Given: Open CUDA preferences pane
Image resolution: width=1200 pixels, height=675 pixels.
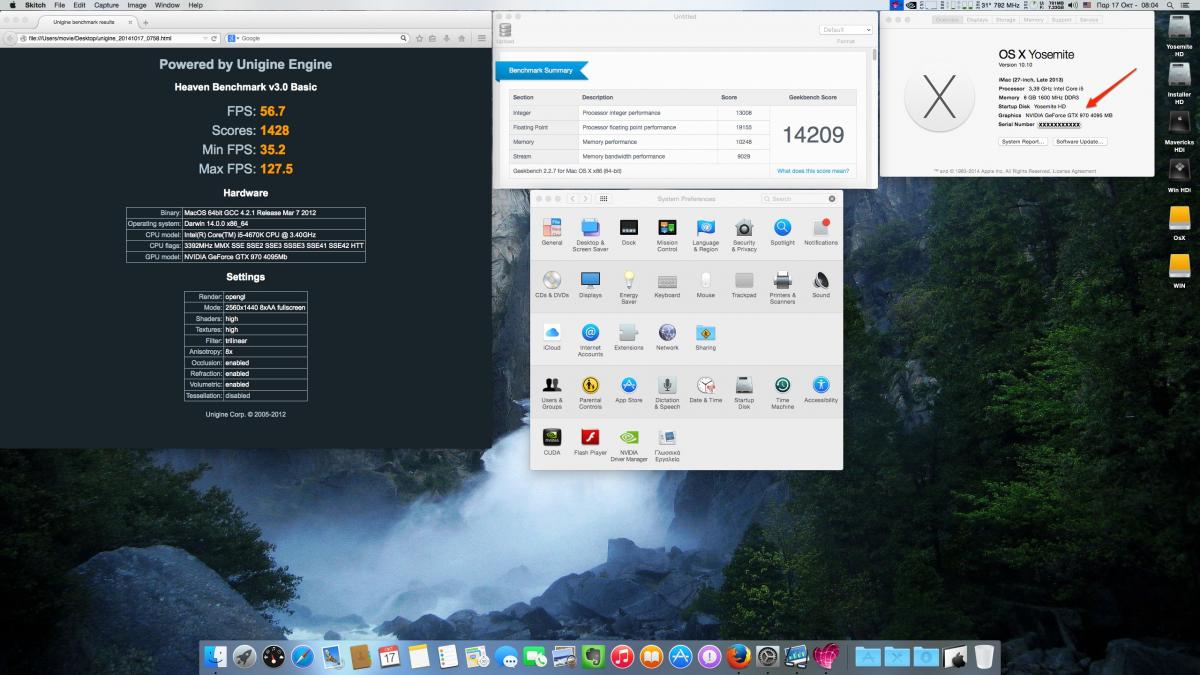Looking at the screenshot, I should point(552,441).
